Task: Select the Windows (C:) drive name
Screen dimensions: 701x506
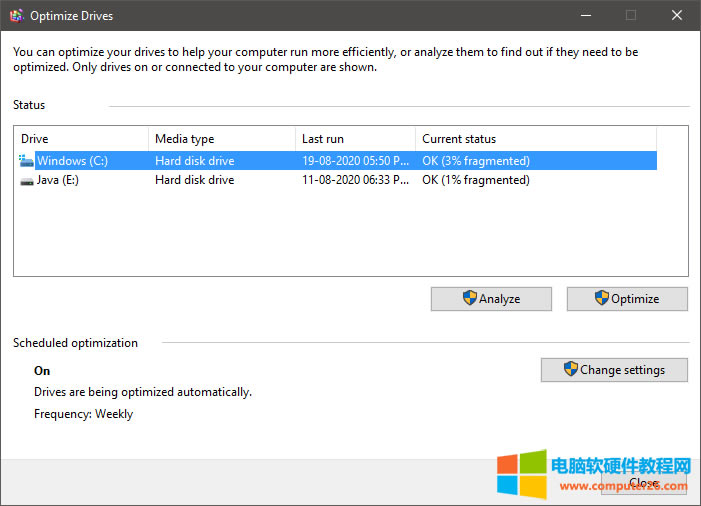Action: point(72,160)
